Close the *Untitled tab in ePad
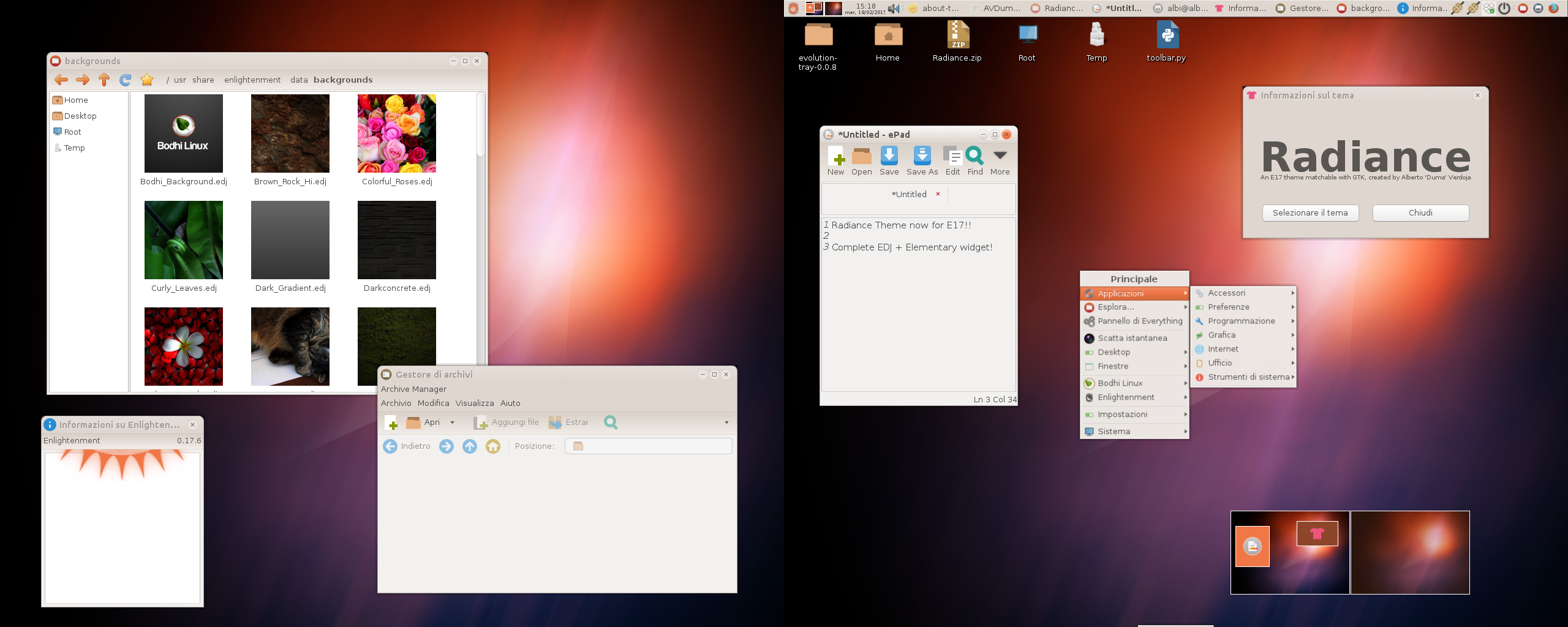The image size is (1568, 627). point(938,193)
